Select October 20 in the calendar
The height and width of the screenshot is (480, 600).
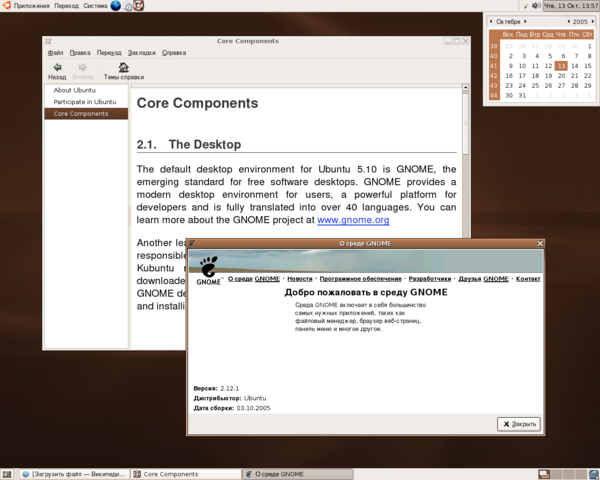tap(561, 76)
